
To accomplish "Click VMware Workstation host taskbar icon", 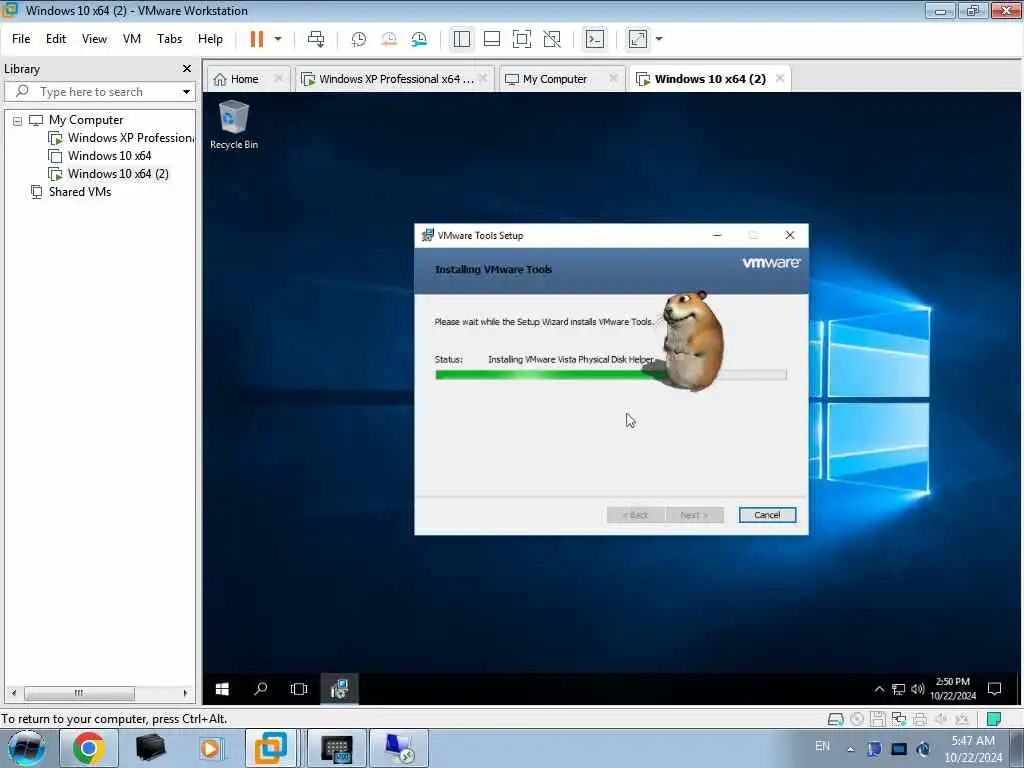I will pos(270,748).
